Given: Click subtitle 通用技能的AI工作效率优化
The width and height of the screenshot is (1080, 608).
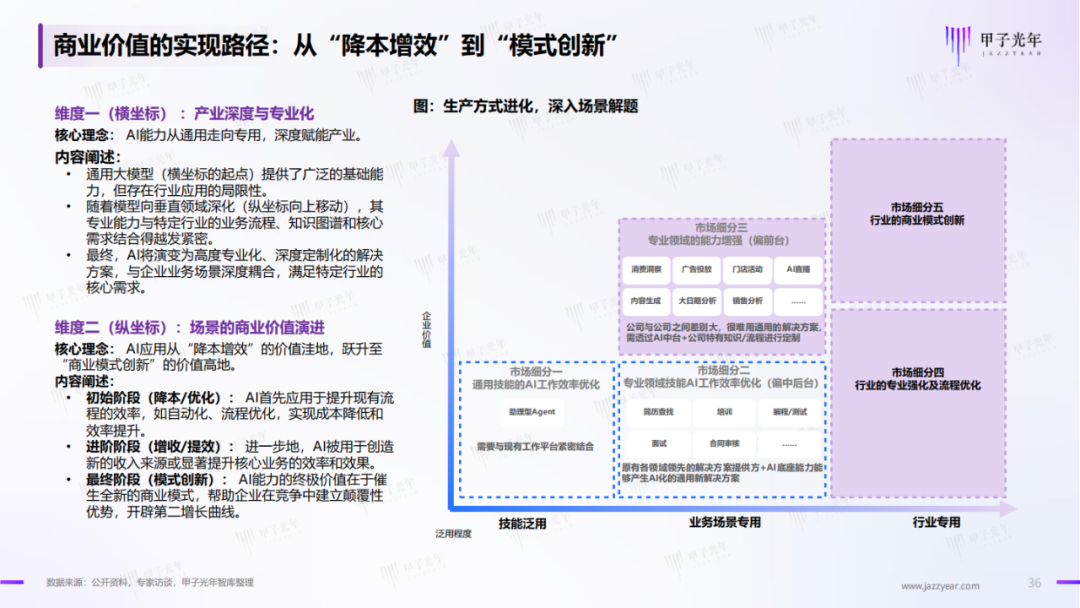Looking at the screenshot, I should 536,385.
